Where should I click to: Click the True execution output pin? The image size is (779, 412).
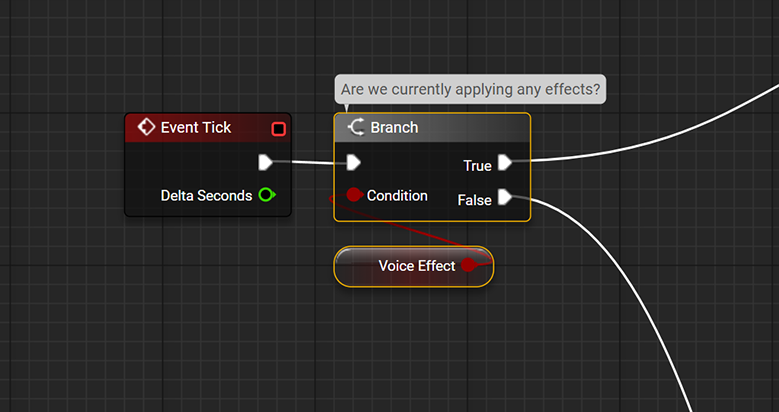pyautogui.click(x=505, y=162)
